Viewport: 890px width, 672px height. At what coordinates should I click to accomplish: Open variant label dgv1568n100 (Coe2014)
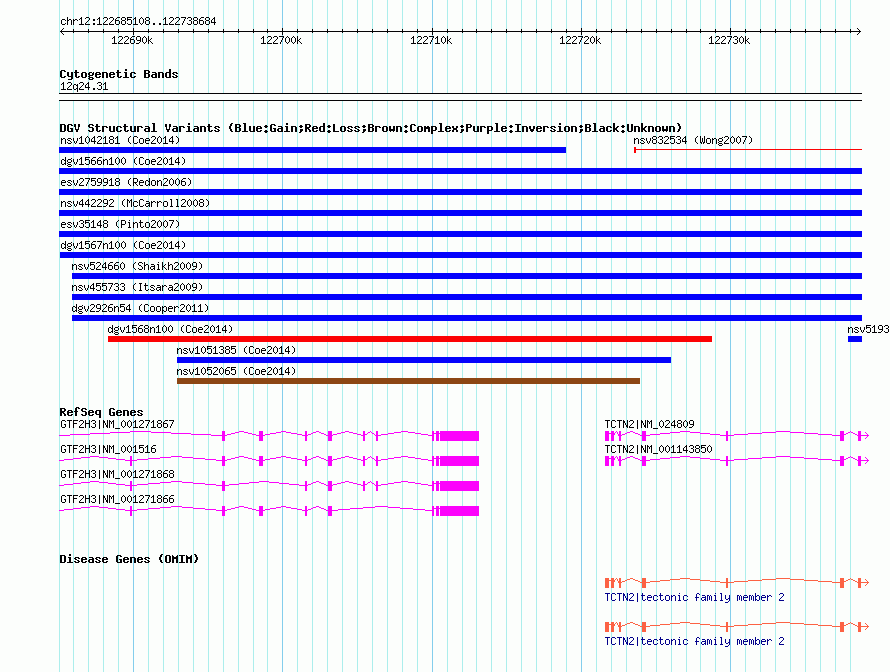(170, 329)
